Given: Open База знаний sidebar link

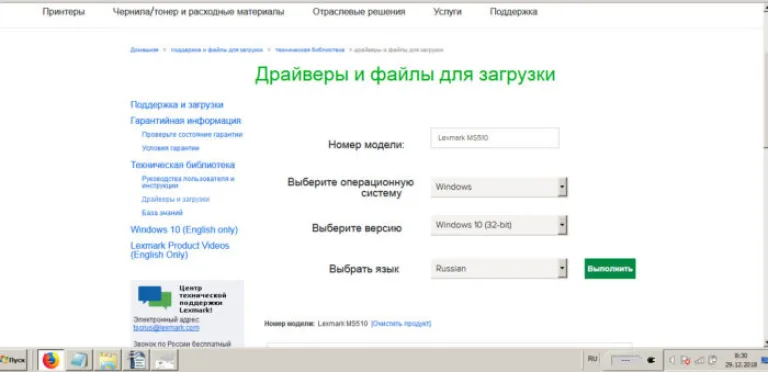Looking at the screenshot, I should pos(162,213).
